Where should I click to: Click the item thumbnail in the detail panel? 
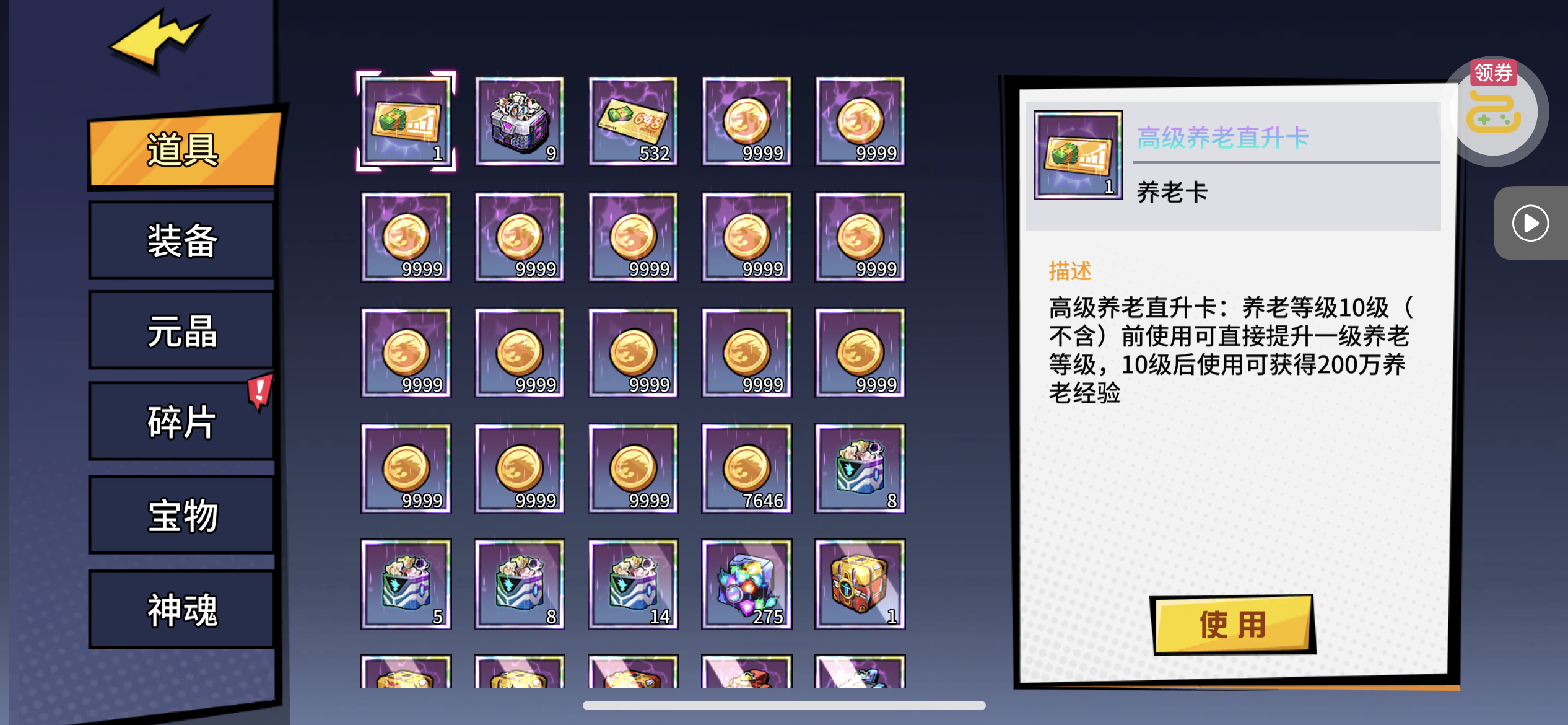pyautogui.click(x=1078, y=155)
